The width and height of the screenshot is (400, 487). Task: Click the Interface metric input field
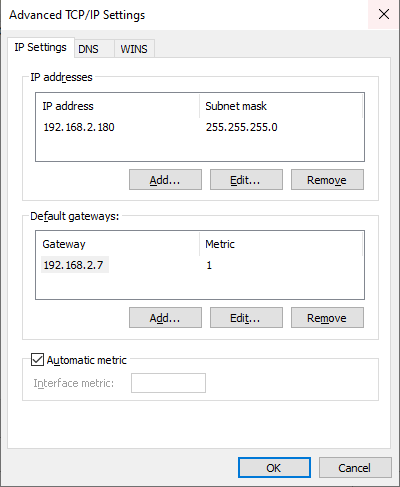(x=168, y=383)
